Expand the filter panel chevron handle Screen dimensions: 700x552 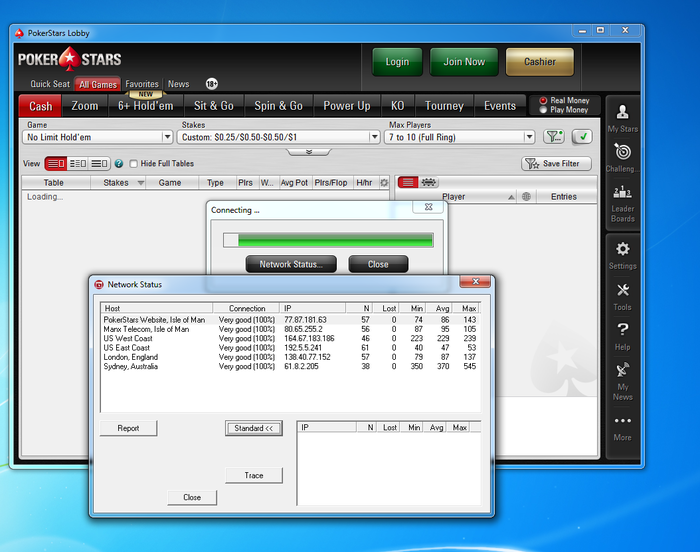[309, 152]
